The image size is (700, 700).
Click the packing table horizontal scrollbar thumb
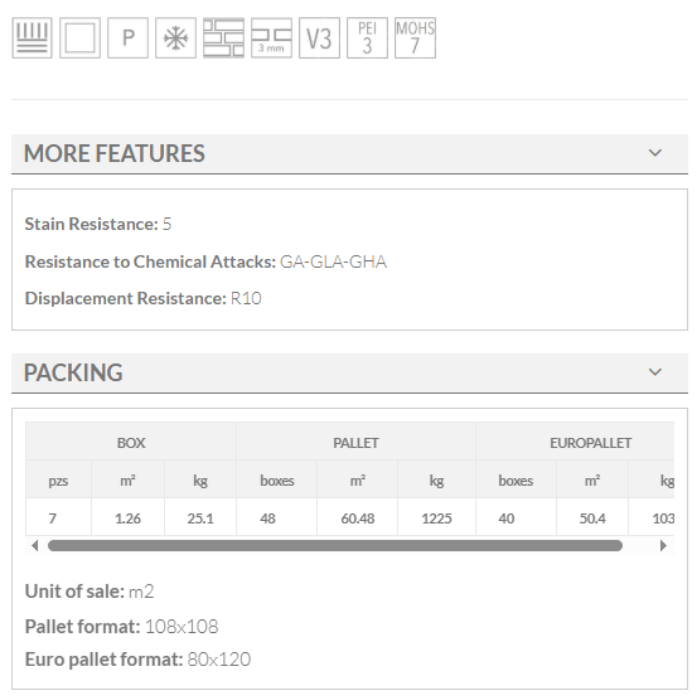point(334,546)
